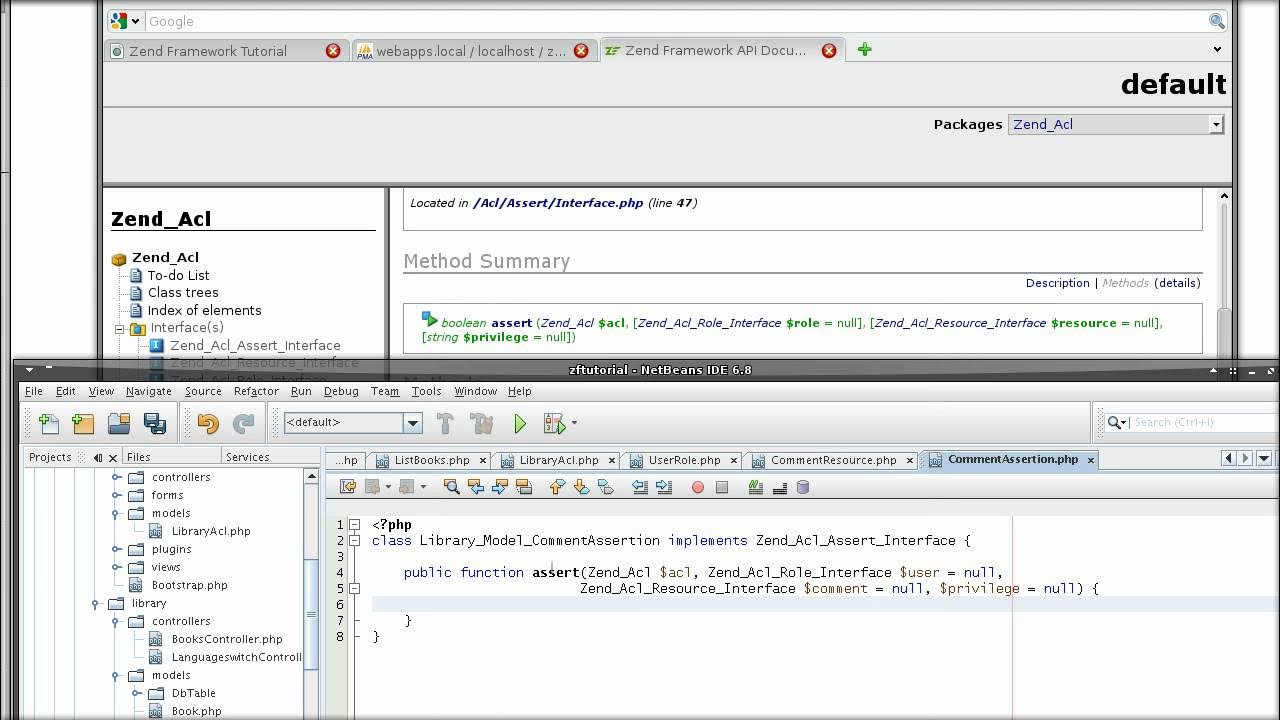Switch to the CommentResource.php editor tab

point(834,460)
